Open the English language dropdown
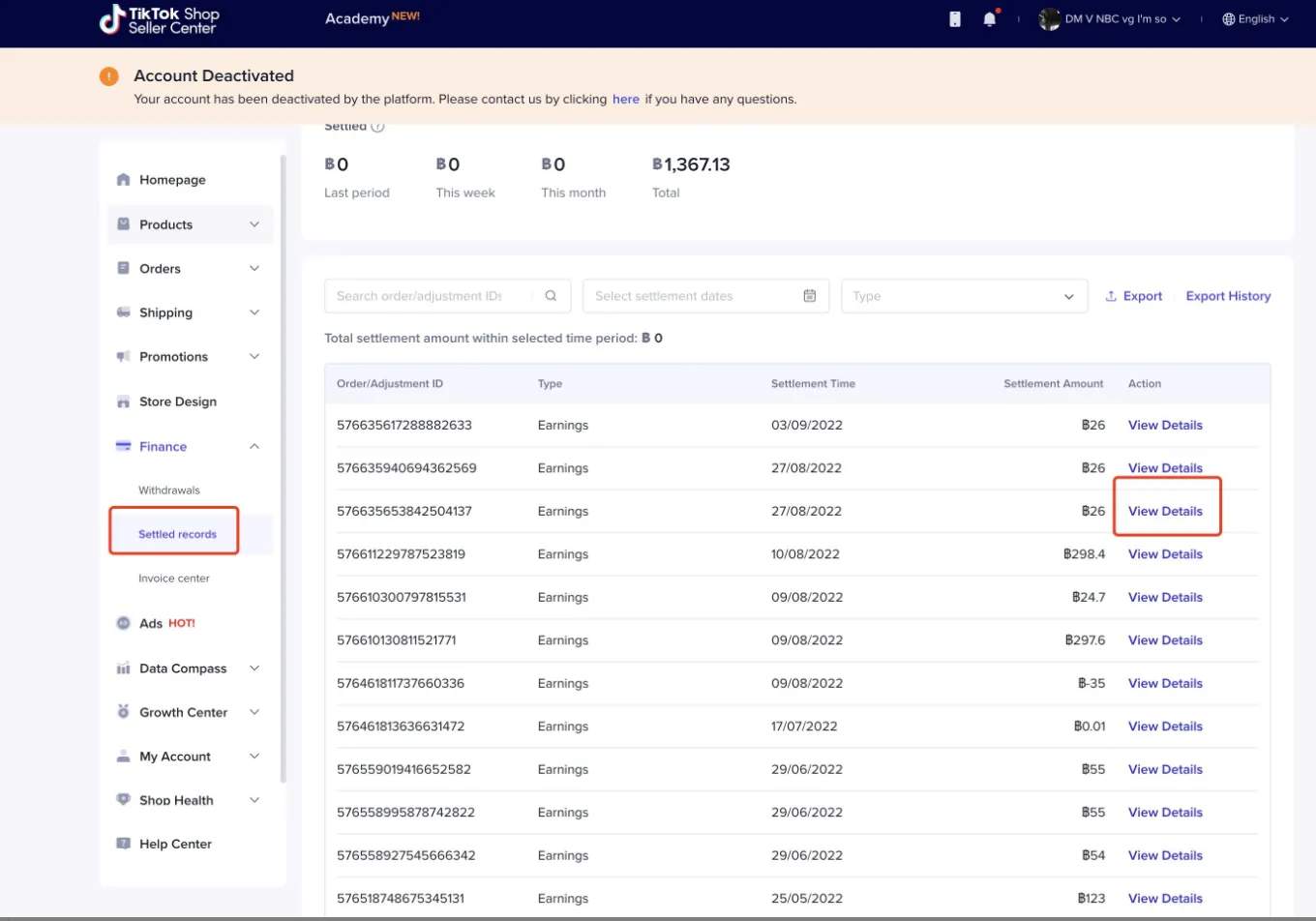The image size is (1316, 921). pos(1256,19)
